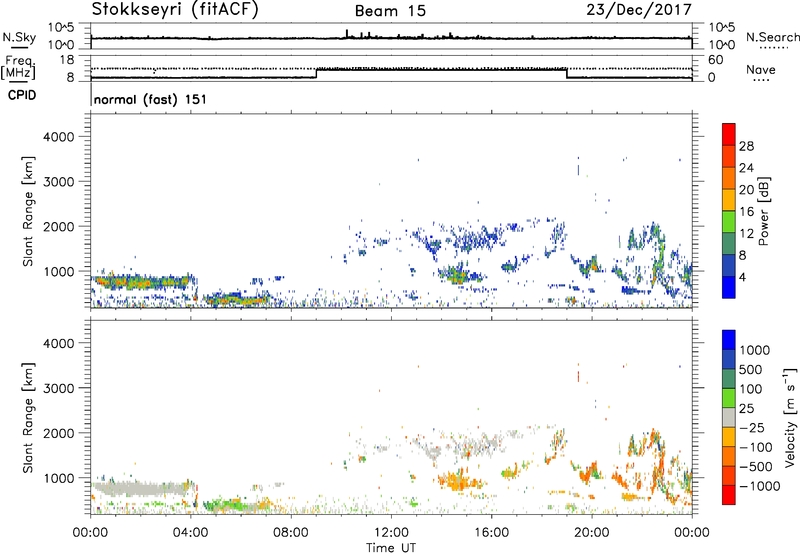Click the frequency step-up at 09:00
This screenshot has height=554, width=800.
[316, 73]
